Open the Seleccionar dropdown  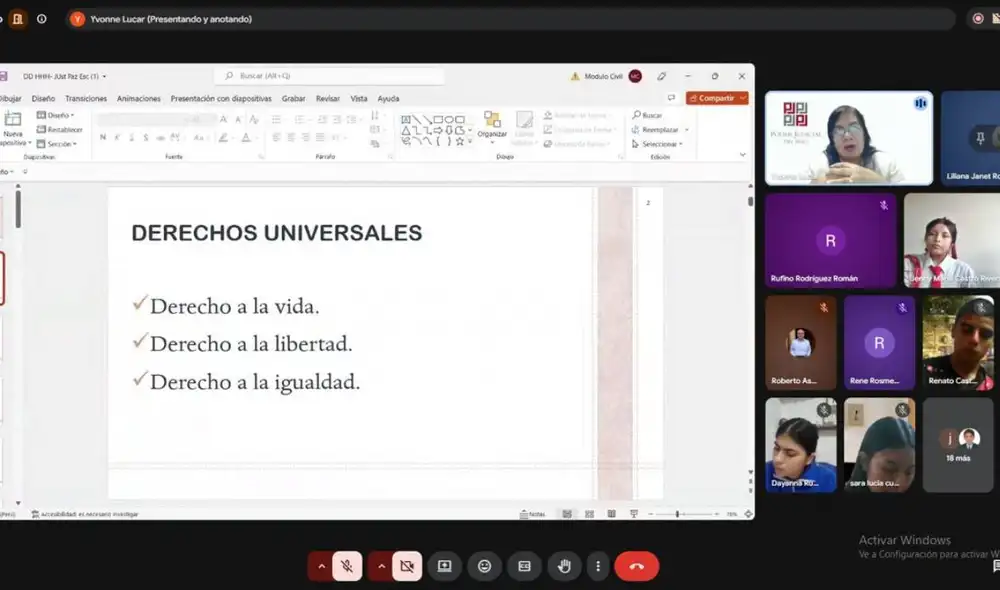pyautogui.click(x=658, y=144)
